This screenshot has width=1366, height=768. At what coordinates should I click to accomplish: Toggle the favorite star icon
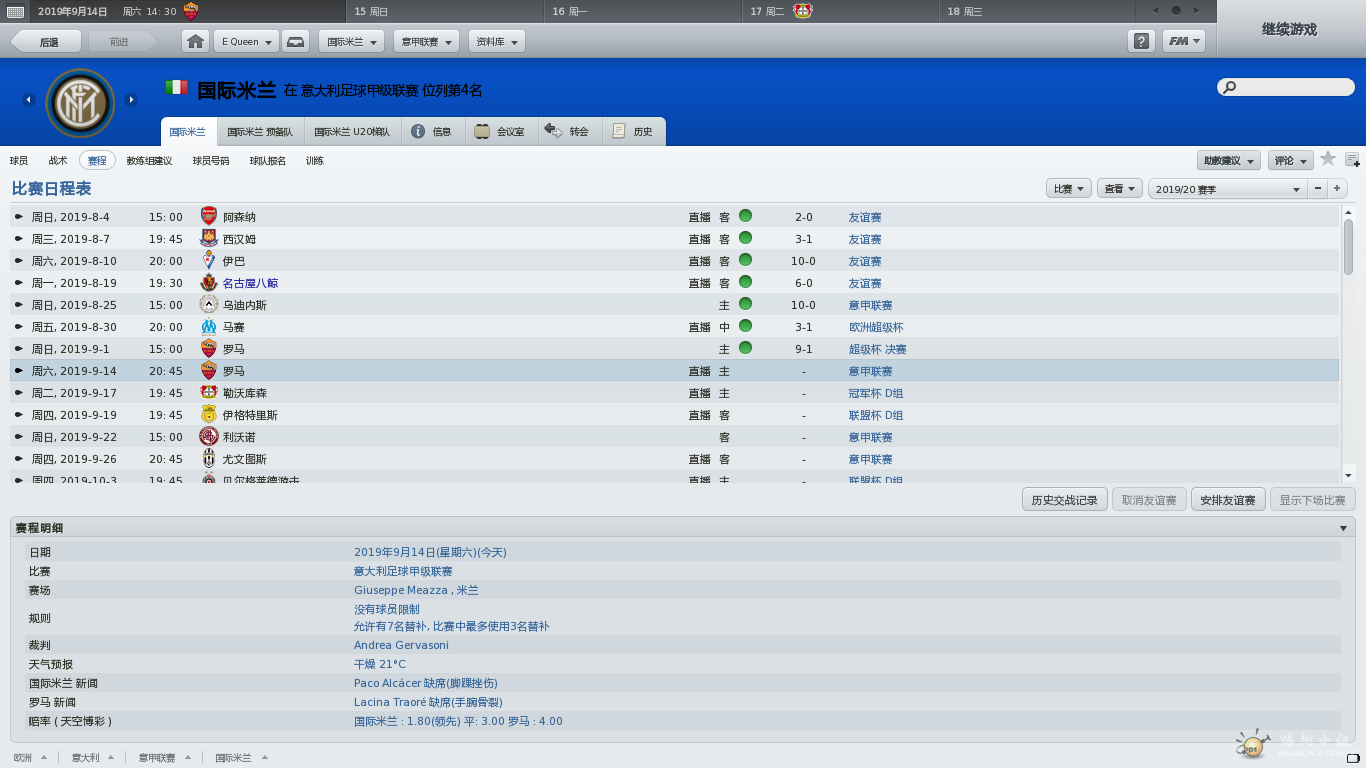click(1328, 159)
